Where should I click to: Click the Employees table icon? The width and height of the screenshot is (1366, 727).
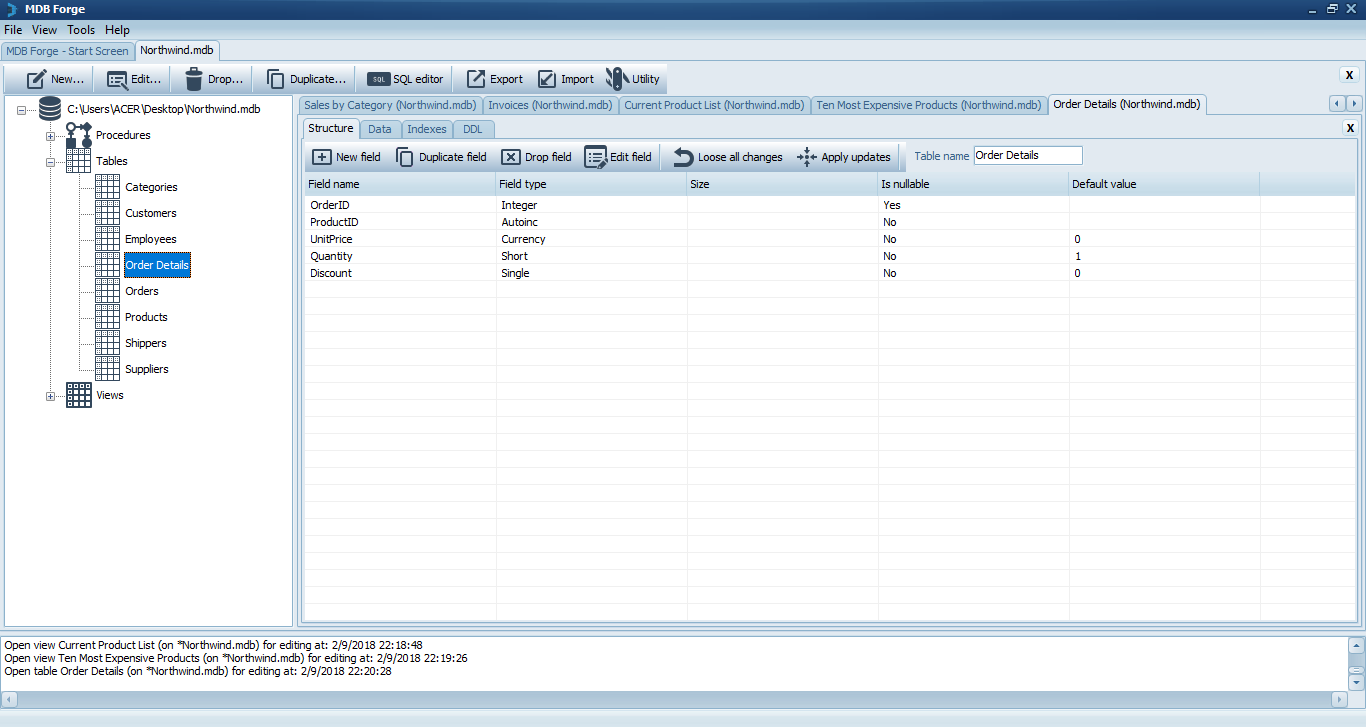pyautogui.click(x=108, y=239)
